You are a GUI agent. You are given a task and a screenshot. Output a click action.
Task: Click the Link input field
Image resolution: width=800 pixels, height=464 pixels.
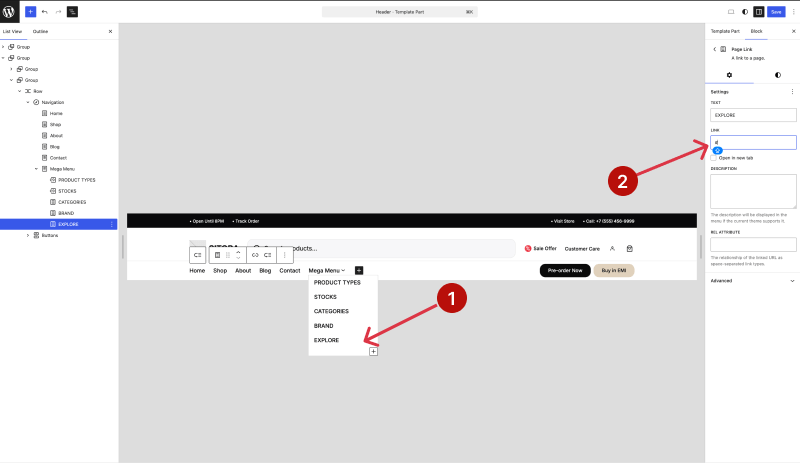point(753,142)
